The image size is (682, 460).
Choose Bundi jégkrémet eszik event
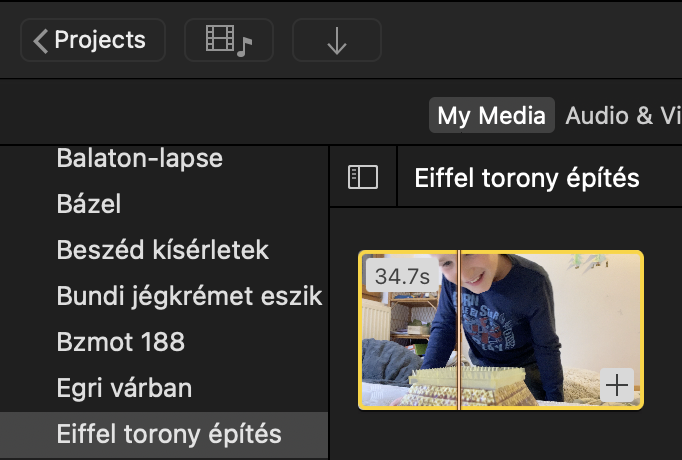coord(188,296)
